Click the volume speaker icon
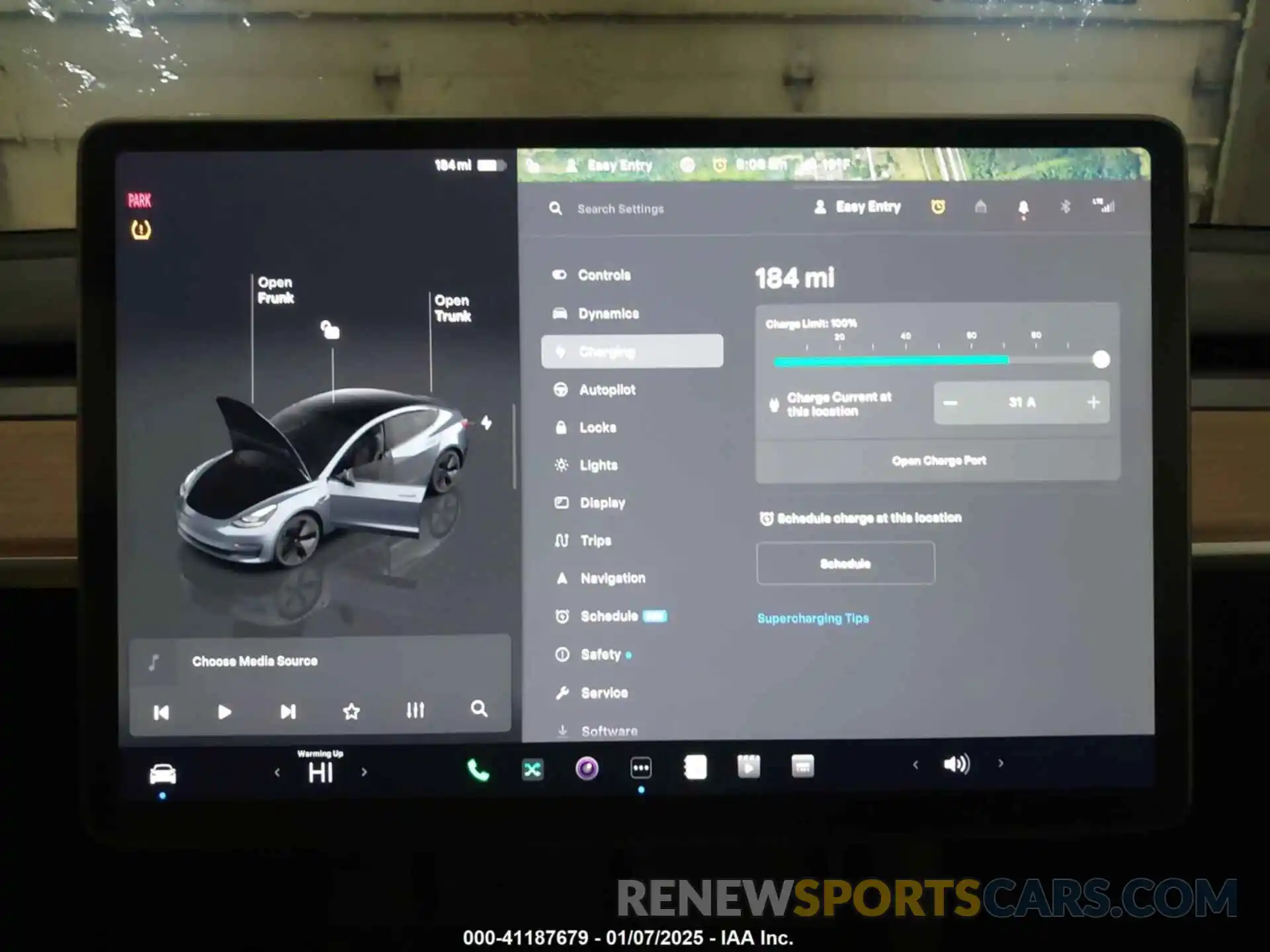Image resolution: width=1270 pixels, height=952 pixels. pos(956,764)
